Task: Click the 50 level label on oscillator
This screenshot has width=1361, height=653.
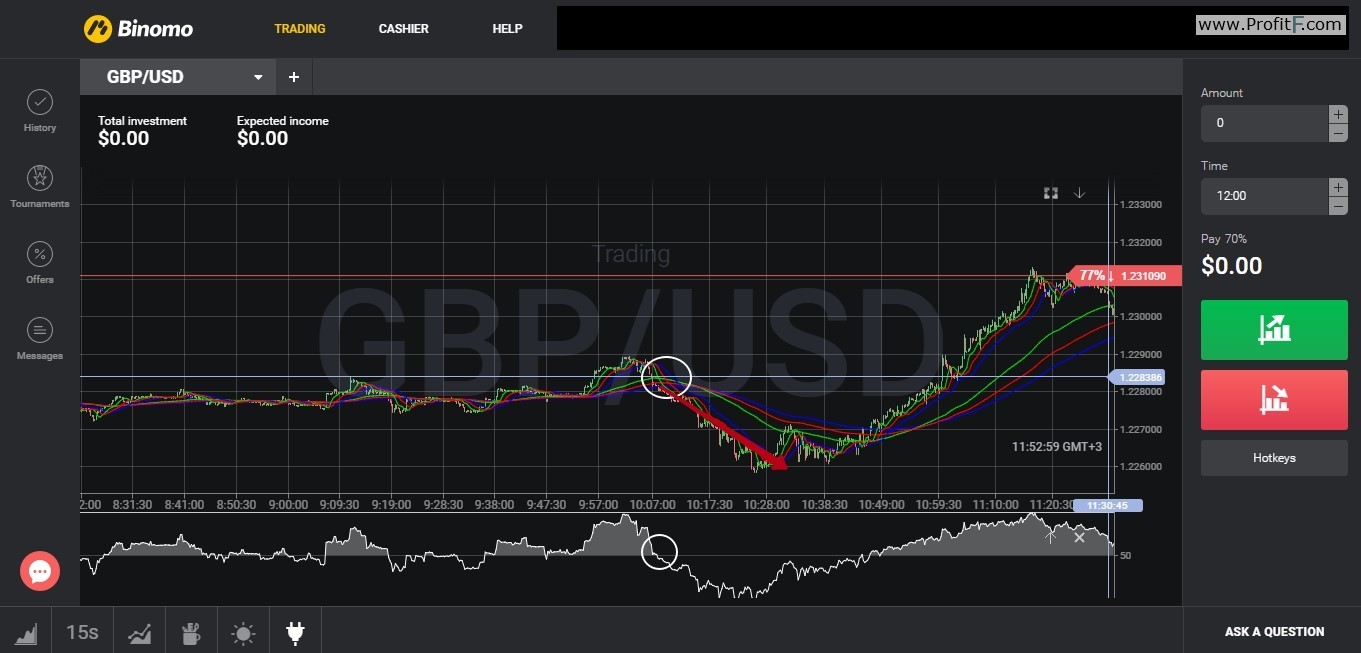Action: pos(1125,555)
